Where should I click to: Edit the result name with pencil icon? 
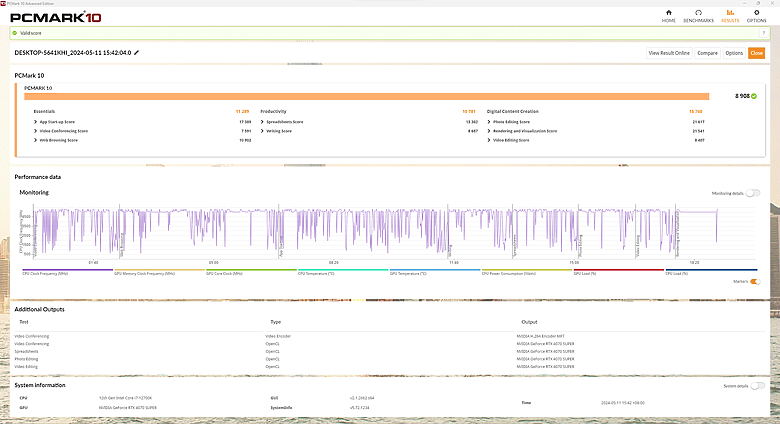click(x=136, y=53)
